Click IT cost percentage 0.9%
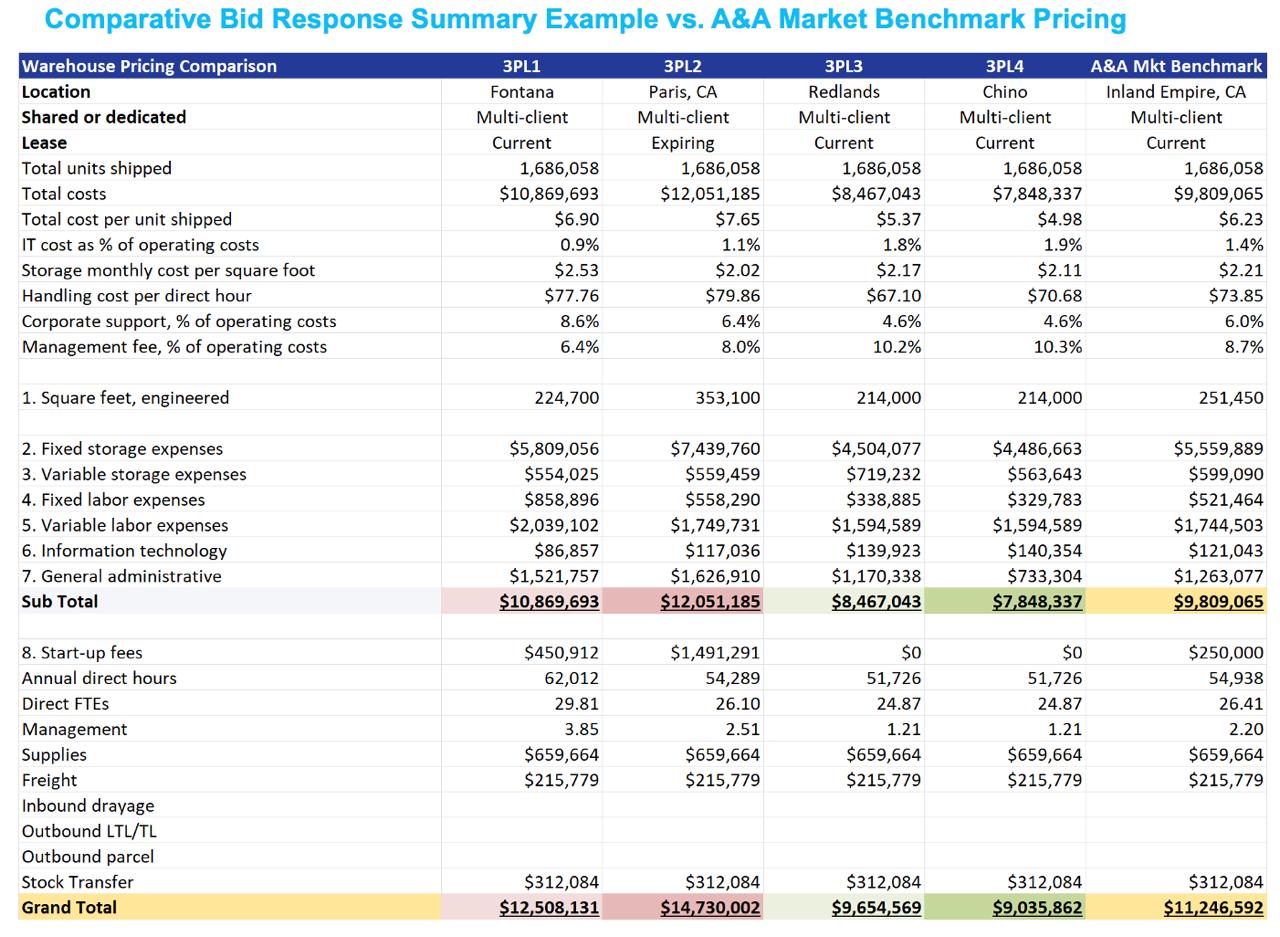 pos(579,245)
